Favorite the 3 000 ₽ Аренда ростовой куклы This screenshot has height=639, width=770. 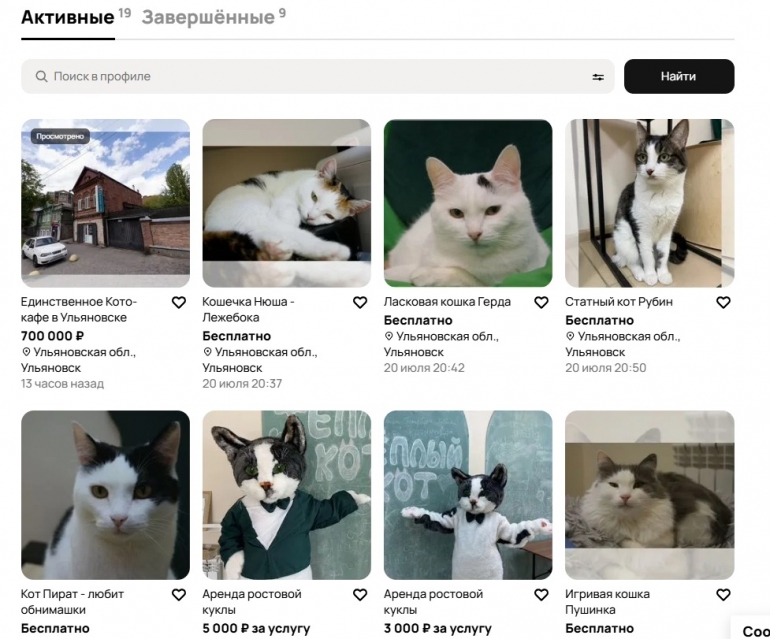pyautogui.click(x=541, y=595)
